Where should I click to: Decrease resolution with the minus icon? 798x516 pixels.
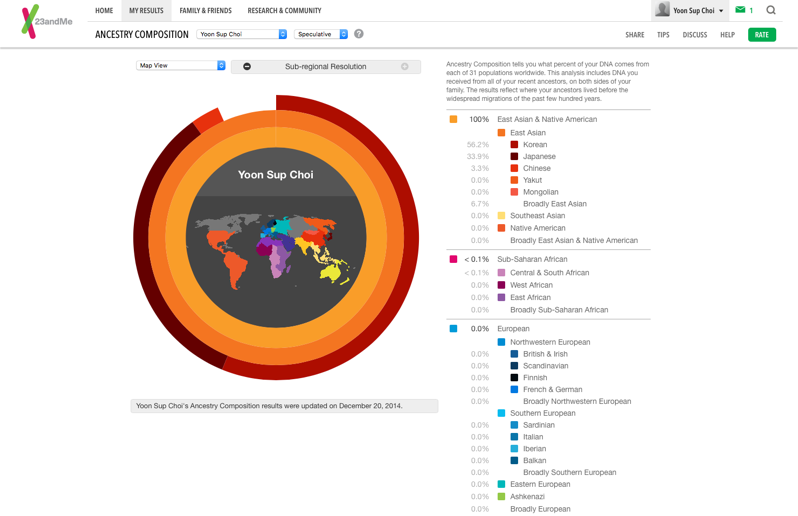tap(247, 67)
